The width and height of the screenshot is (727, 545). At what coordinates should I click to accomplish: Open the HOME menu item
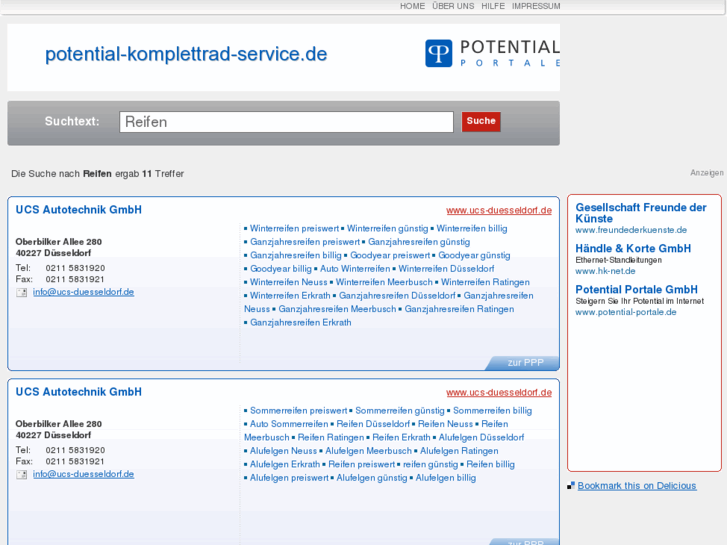coord(412,6)
